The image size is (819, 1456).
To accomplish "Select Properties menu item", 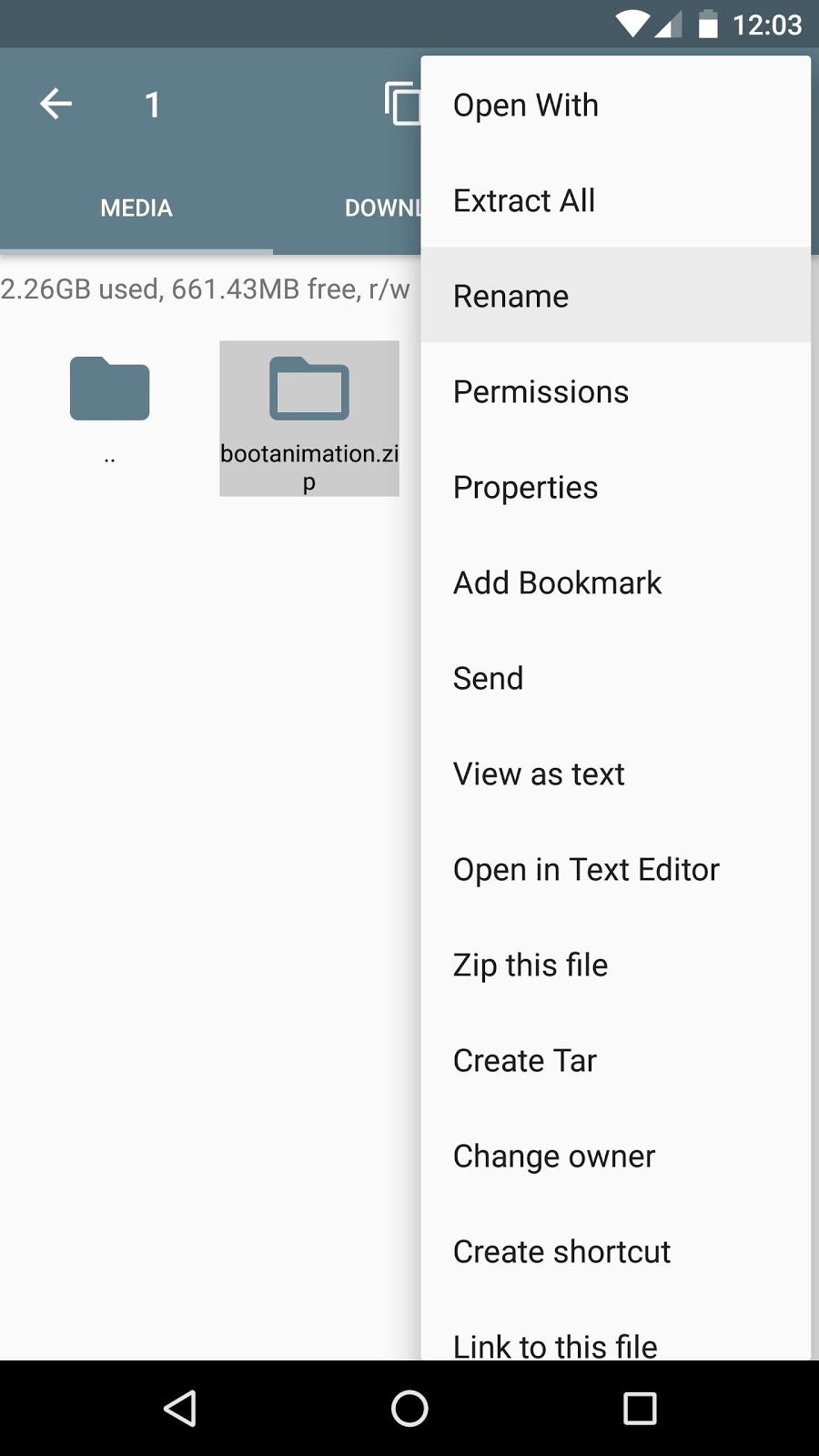I will click(x=616, y=487).
